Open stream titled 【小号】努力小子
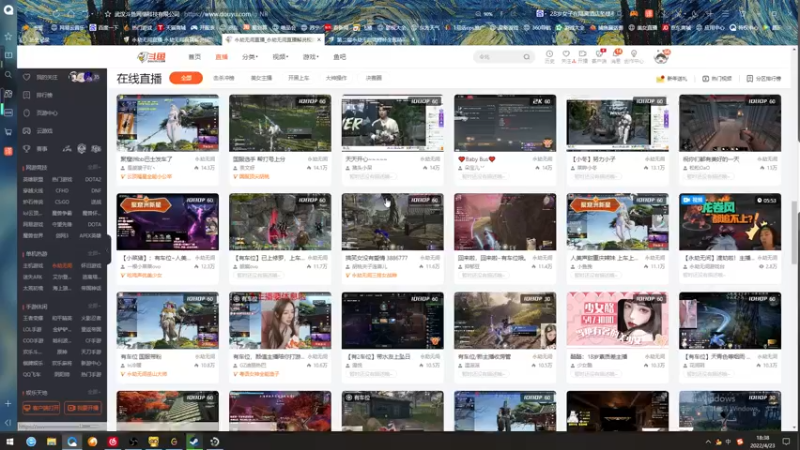 pos(592,159)
